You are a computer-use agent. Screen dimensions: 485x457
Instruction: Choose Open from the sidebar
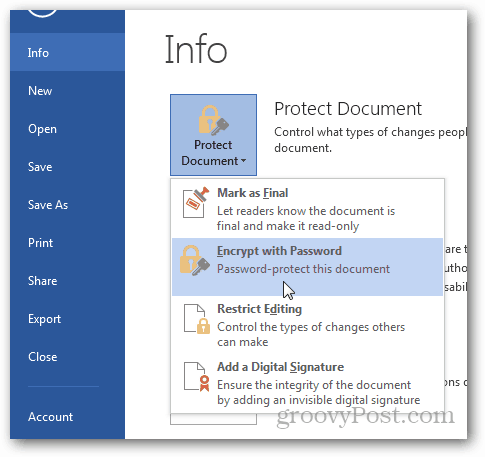pos(42,129)
